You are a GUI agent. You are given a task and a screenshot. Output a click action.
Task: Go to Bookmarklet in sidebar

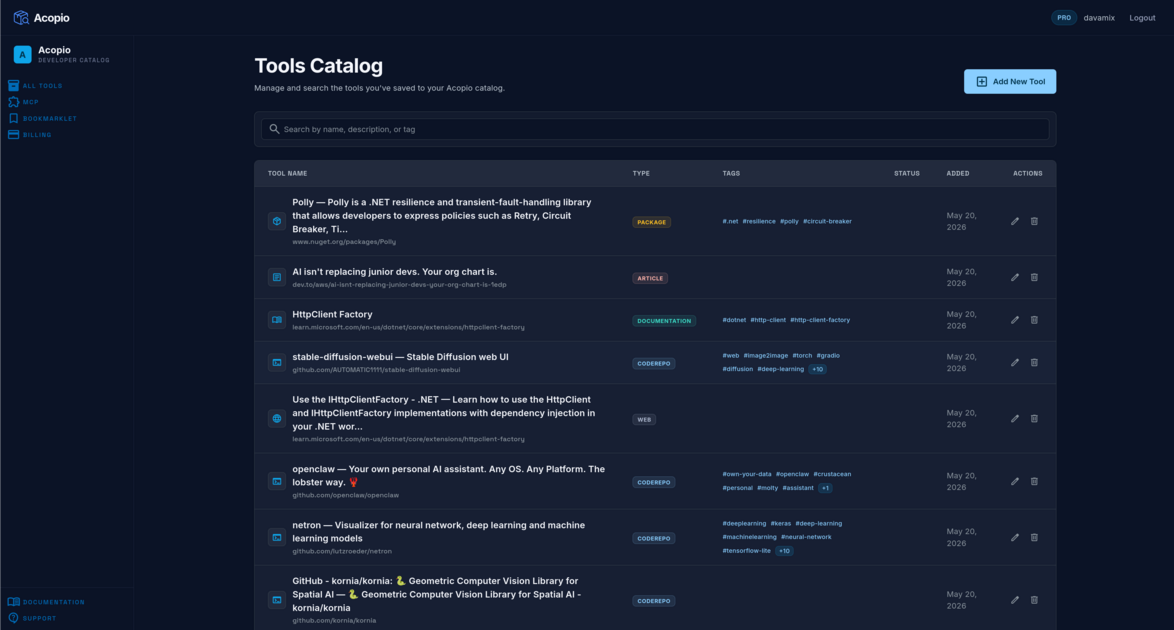[43, 118]
